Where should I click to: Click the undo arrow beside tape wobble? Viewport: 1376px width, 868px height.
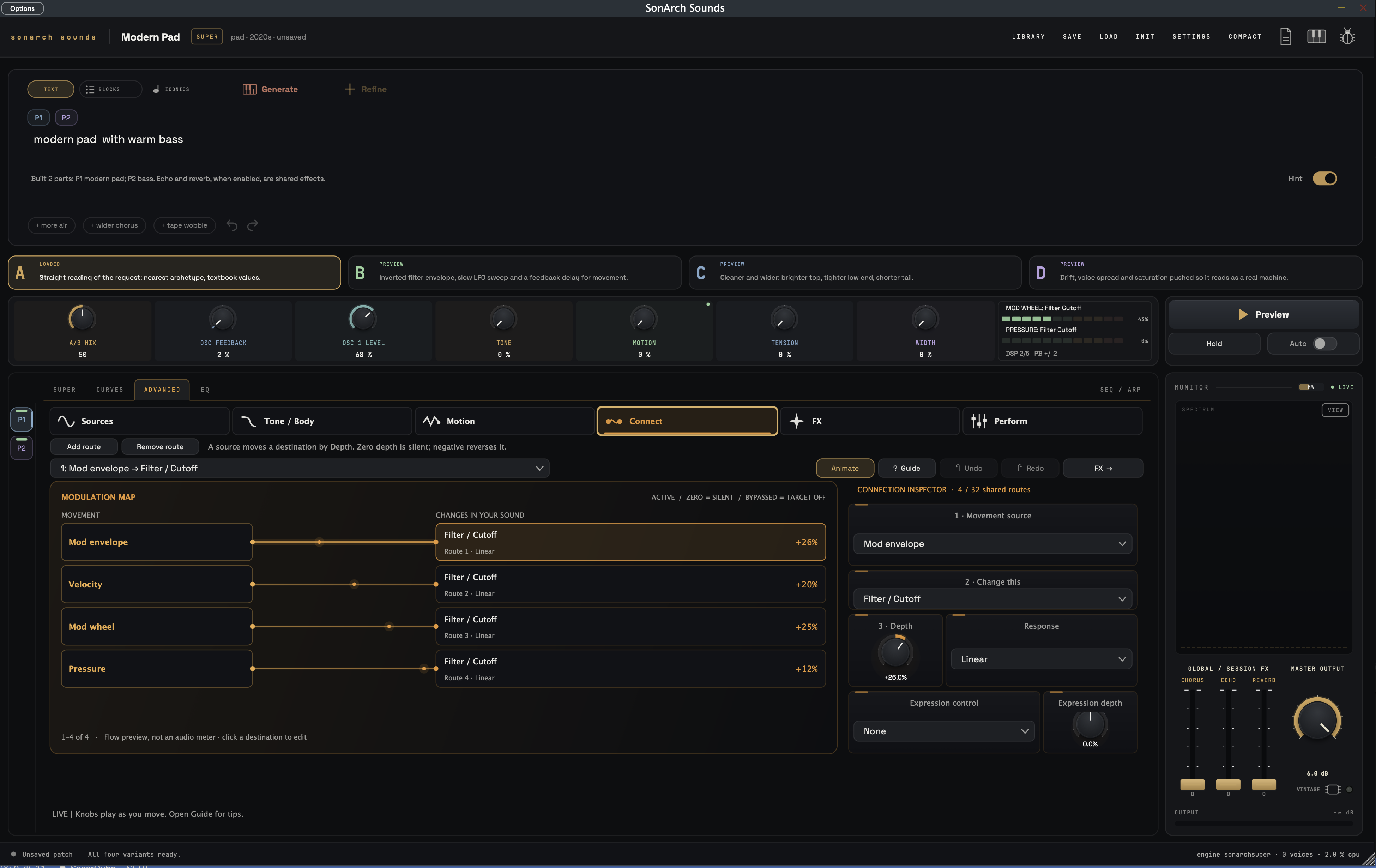point(231,225)
